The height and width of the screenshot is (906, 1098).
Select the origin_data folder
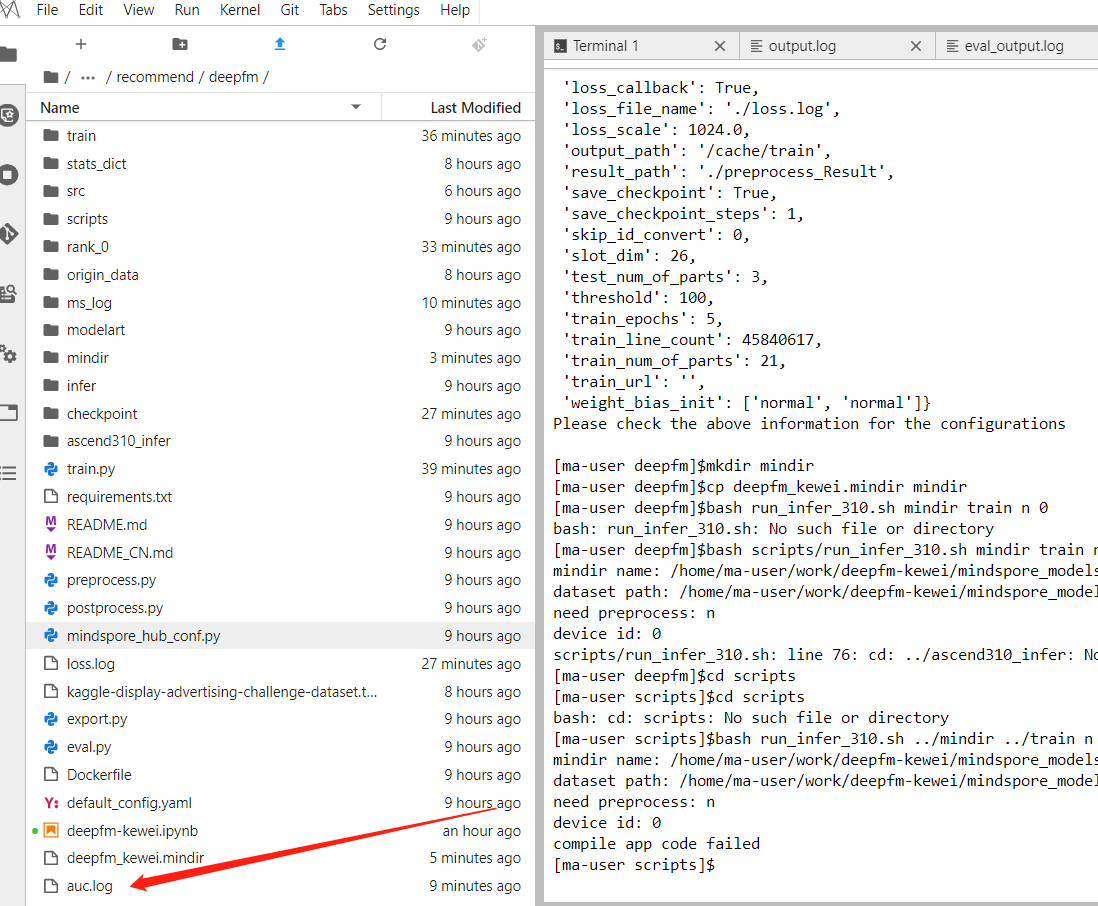(281, 275)
